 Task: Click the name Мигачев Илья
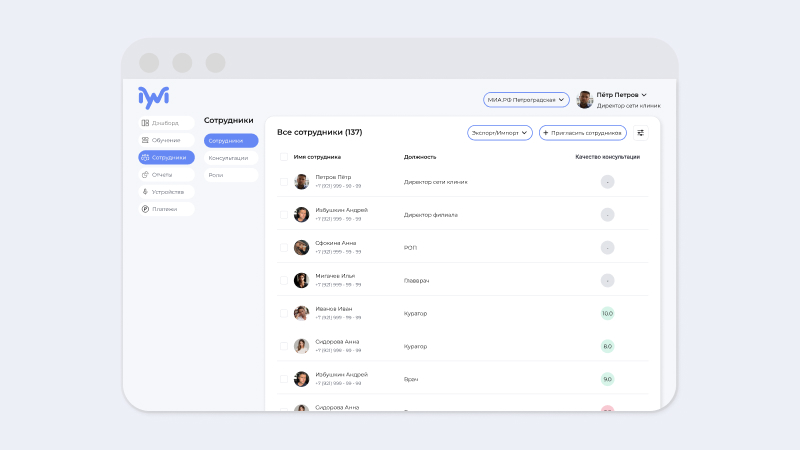(335, 276)
